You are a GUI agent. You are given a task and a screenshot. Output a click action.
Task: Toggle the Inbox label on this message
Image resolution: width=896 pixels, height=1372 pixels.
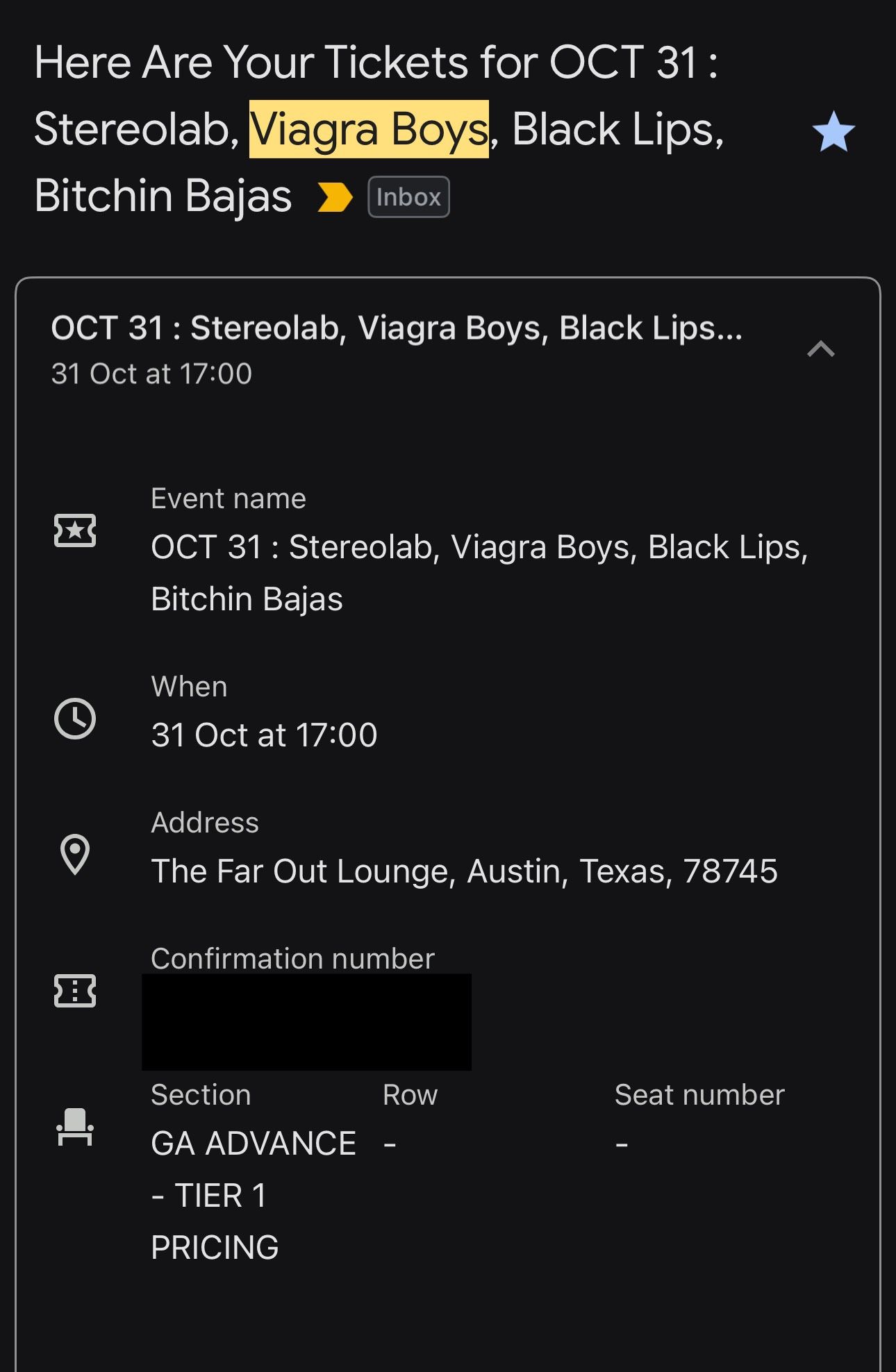pos(408,197)
